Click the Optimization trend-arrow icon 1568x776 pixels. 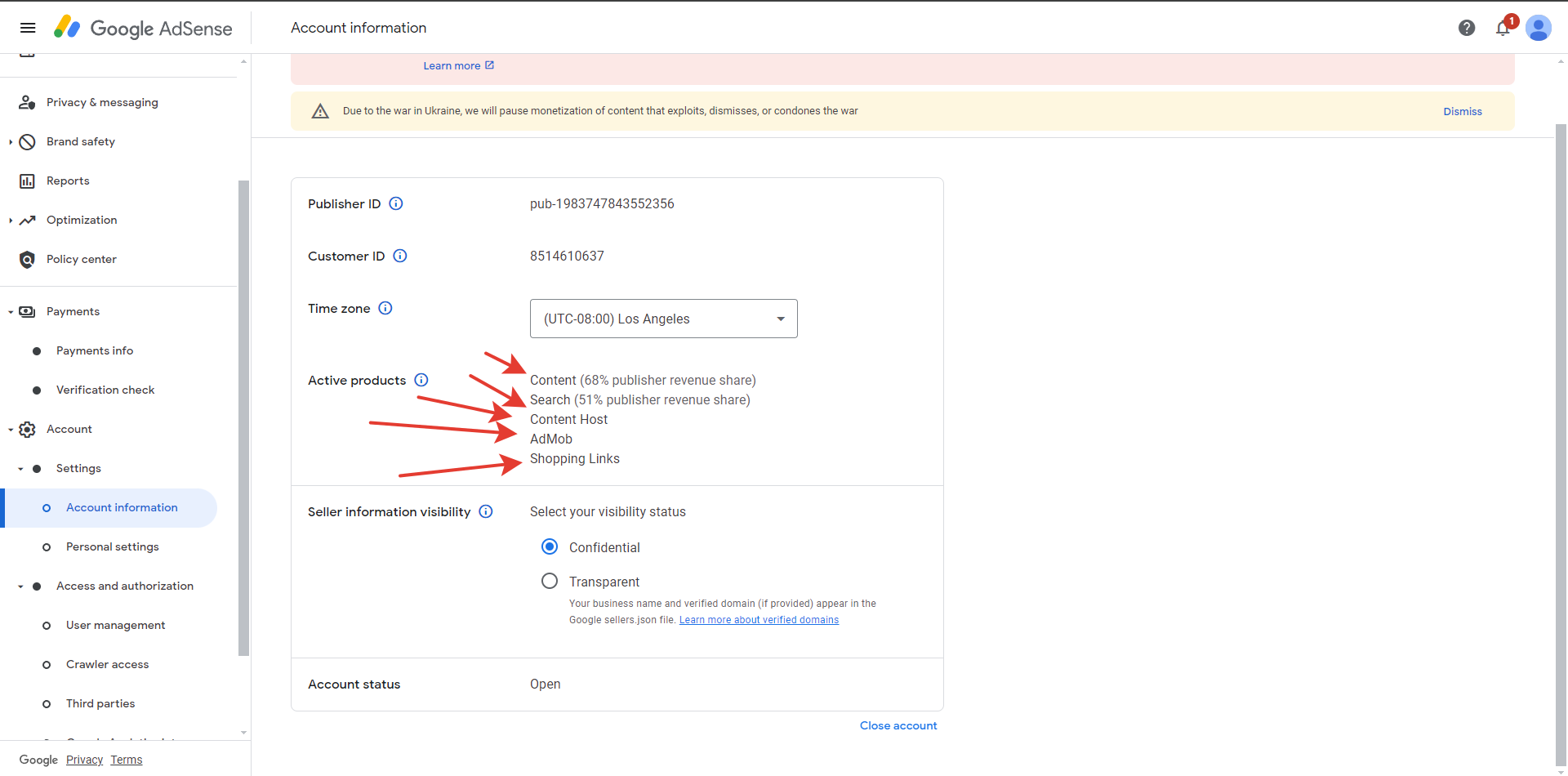[27, 220]
